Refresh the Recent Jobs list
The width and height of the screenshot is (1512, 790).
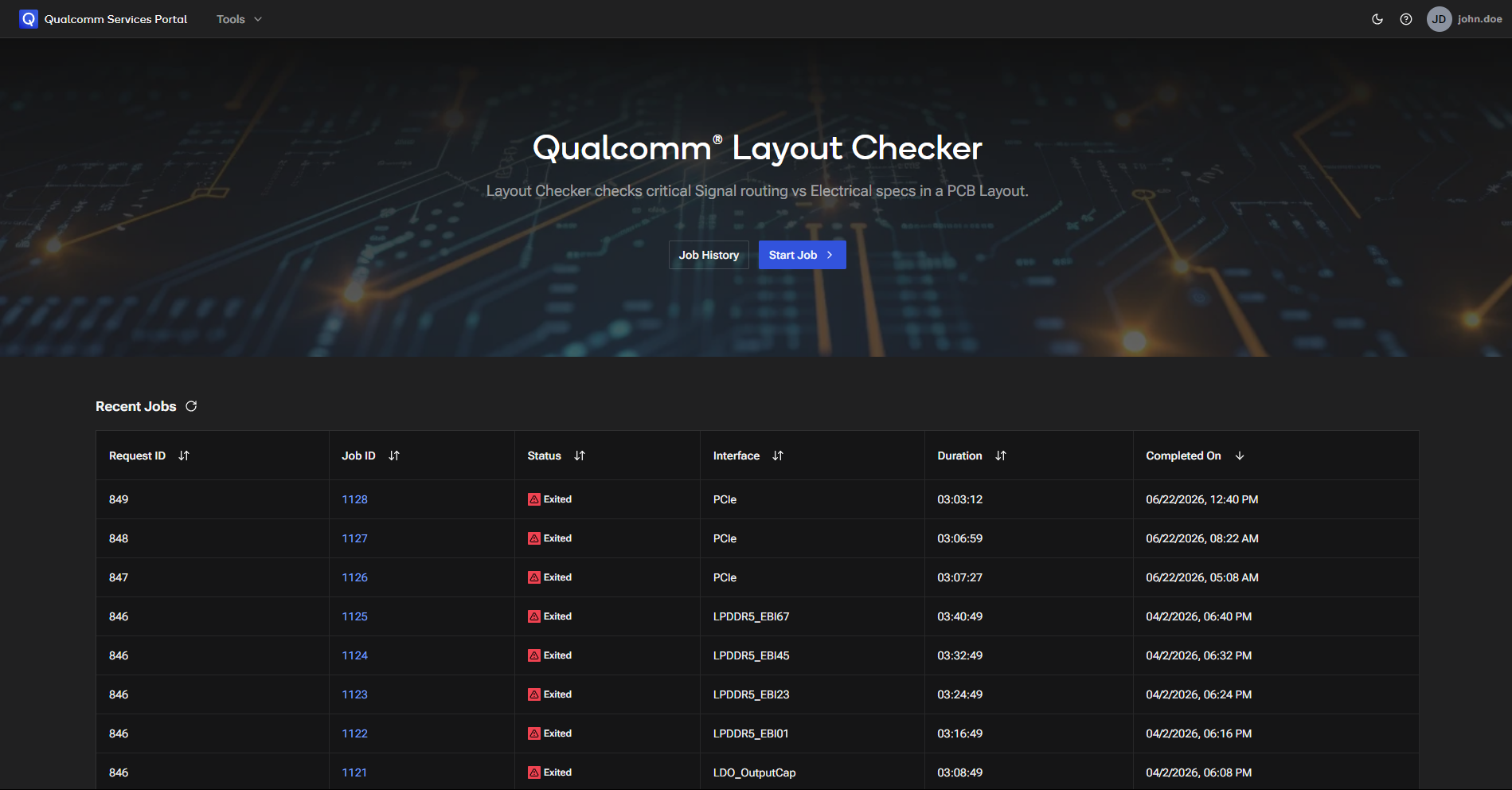pos(191,406)
